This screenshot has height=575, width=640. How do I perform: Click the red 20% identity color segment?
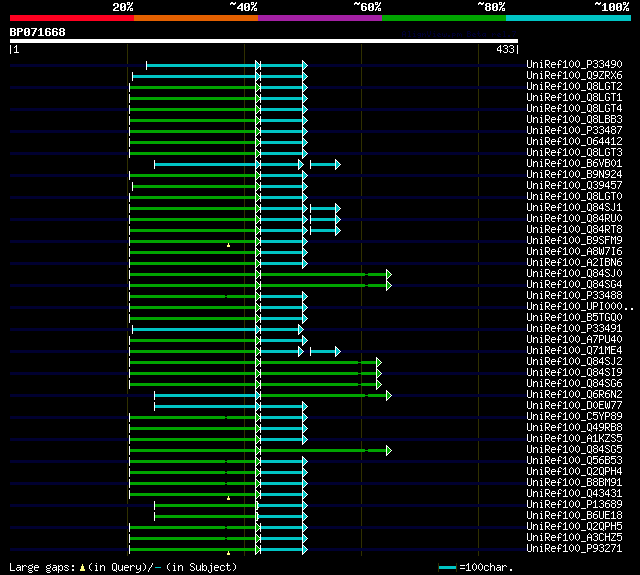click(x=72, y=18)
